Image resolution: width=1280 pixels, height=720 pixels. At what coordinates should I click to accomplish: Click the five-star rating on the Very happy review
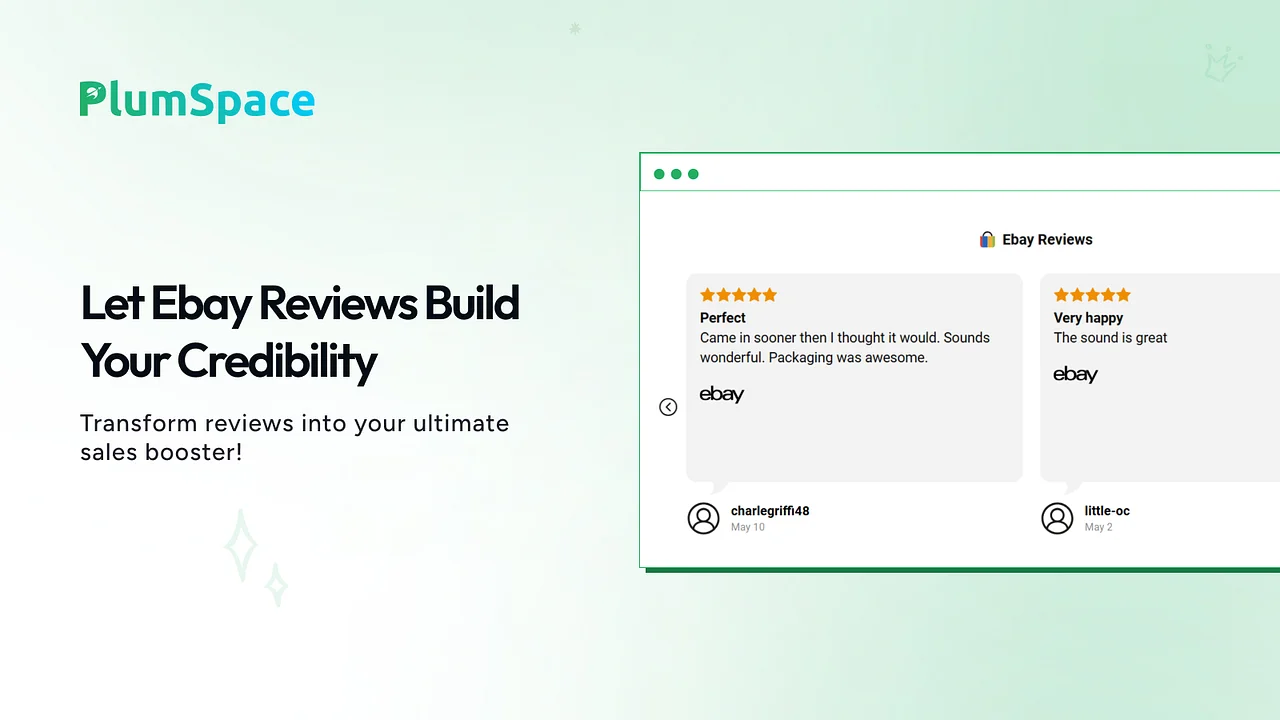point(1092,295)
